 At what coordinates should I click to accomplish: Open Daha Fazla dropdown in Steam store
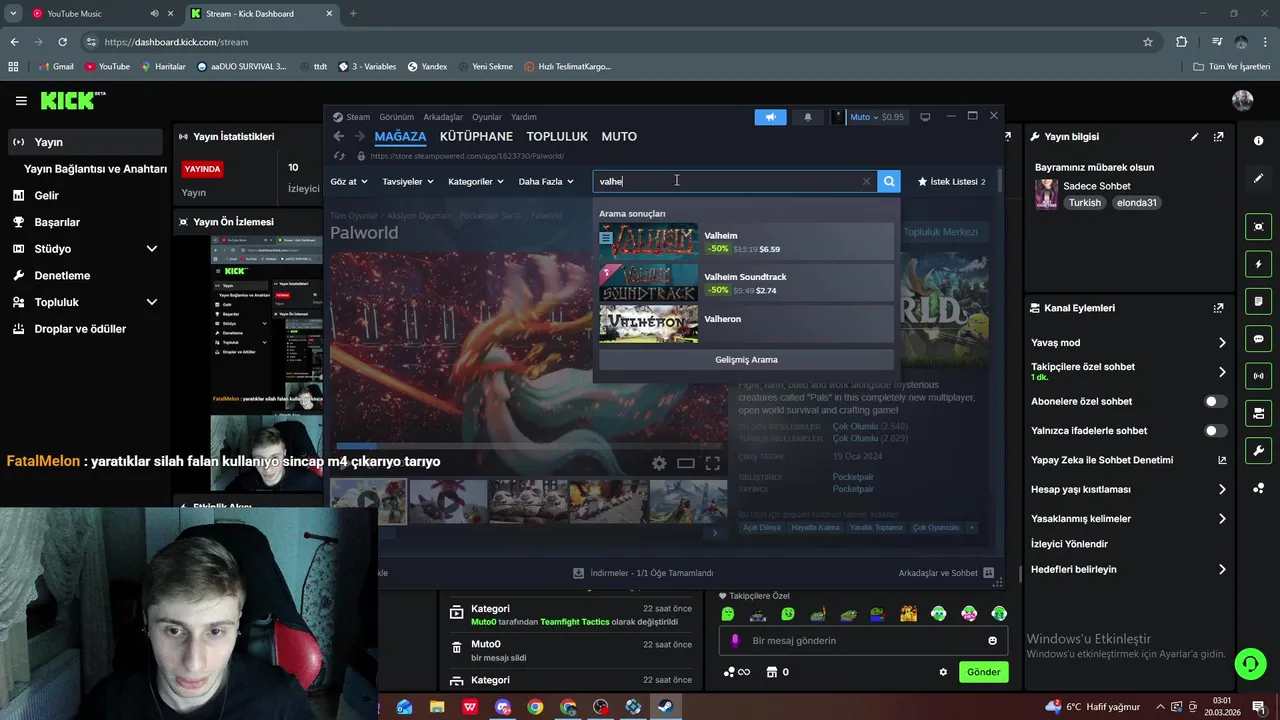(x=546, y=182)
